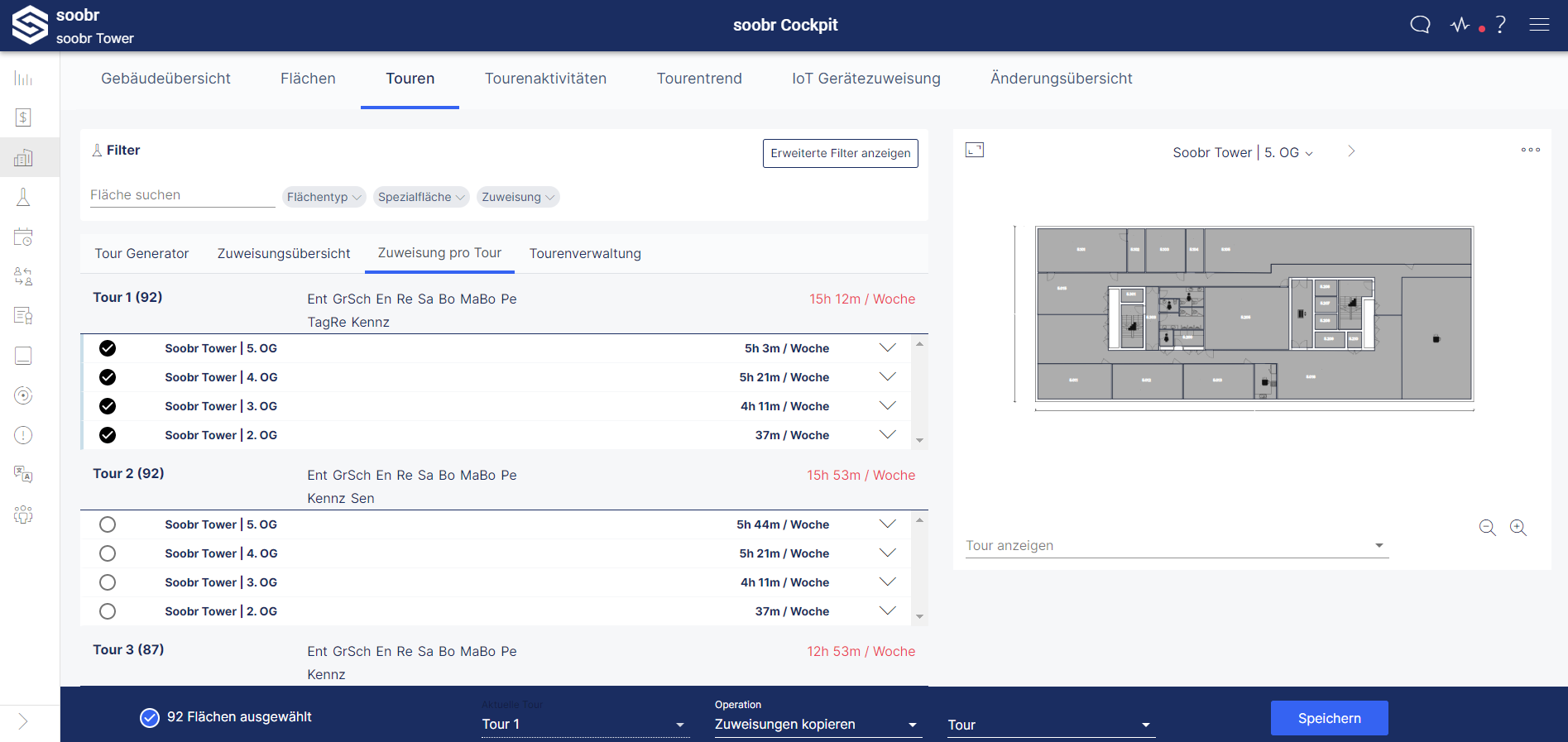Open the chat bubble icon in header

[1420, 25]
